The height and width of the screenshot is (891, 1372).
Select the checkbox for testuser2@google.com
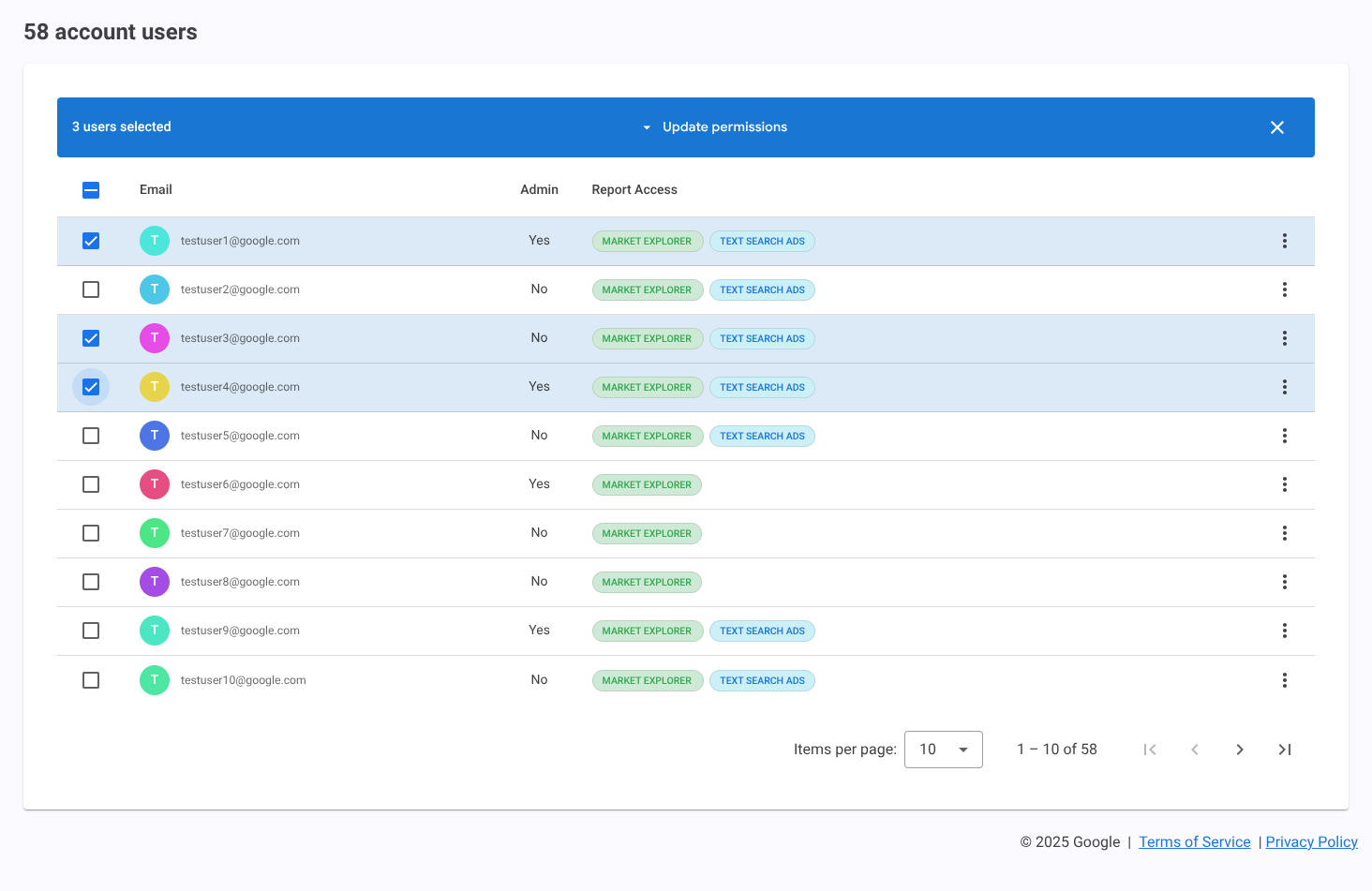coord(91,290)
